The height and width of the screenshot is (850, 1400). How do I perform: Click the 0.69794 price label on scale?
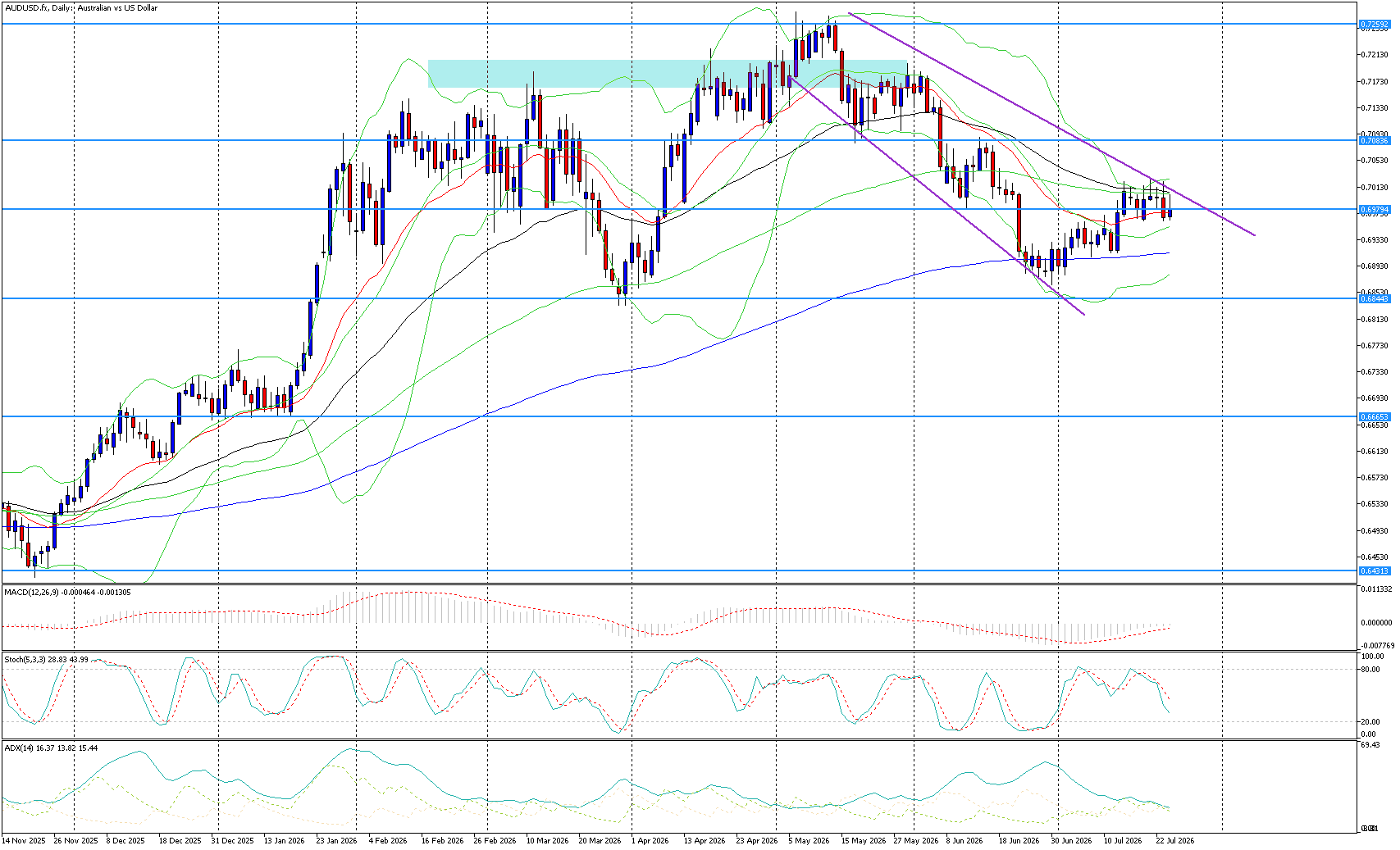click(1375, 210)
